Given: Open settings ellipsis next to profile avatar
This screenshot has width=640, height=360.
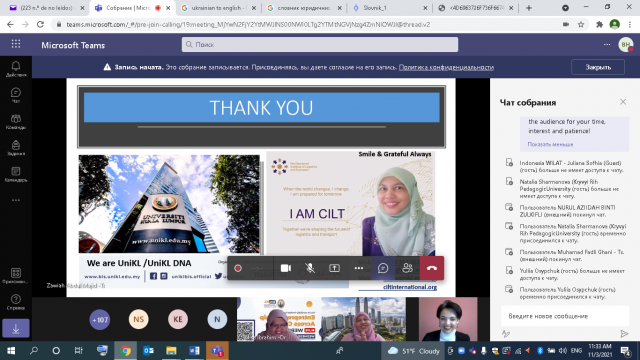Looking at the screenshot, I should tap(607, 44).
